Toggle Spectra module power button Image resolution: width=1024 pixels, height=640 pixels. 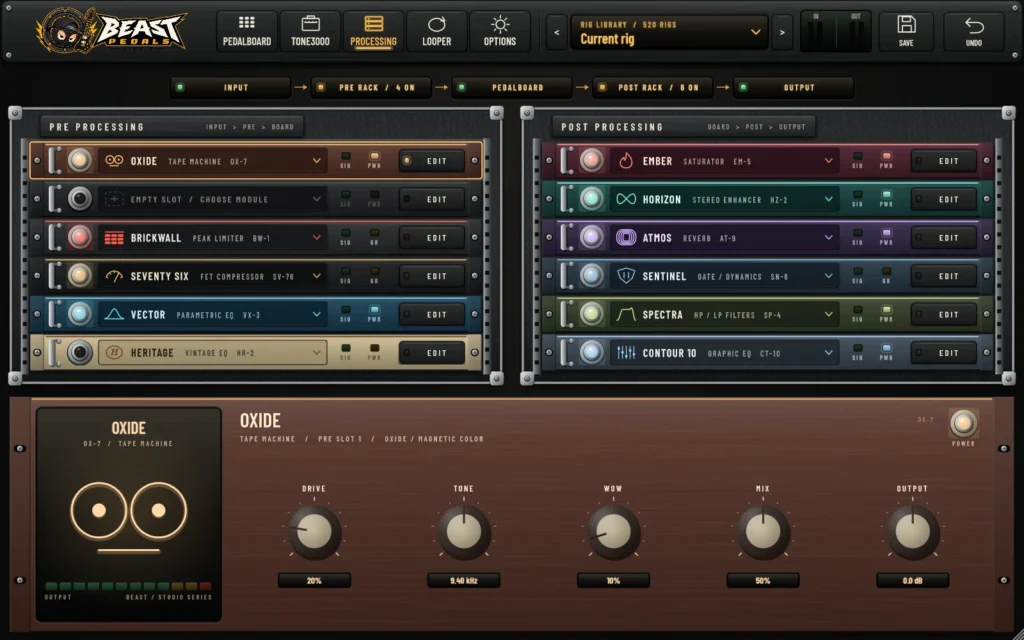point(592,315)
